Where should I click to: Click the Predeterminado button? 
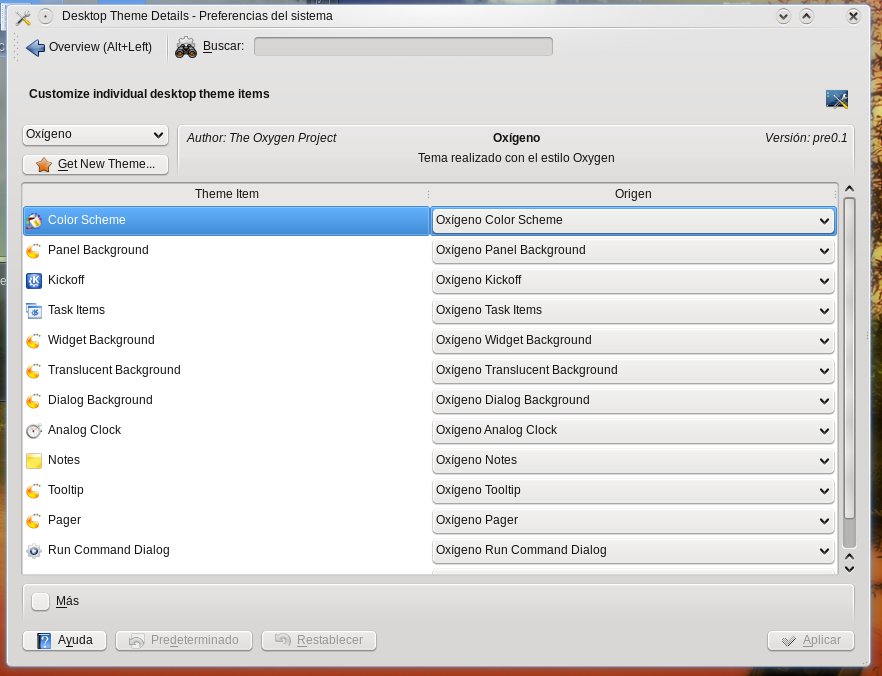[184, 640]
